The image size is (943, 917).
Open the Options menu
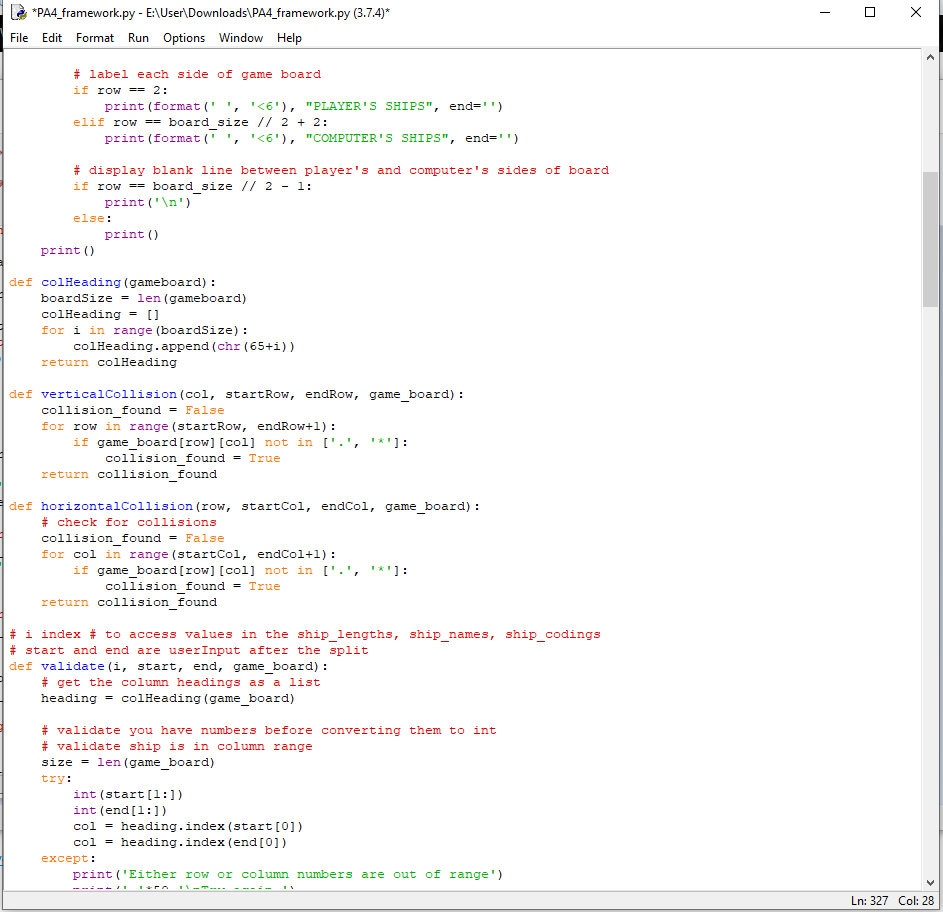pos(183,38)
